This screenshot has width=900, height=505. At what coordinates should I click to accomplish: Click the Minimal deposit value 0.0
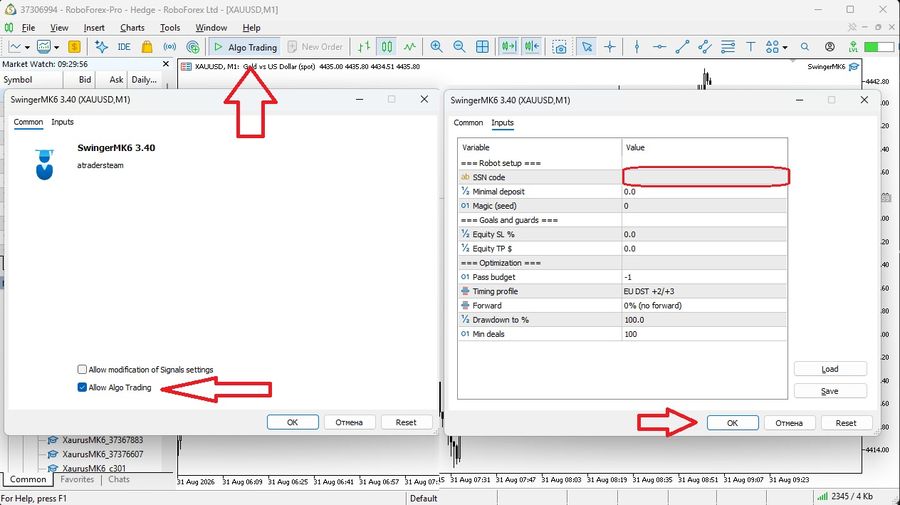(x=704, y=192)
